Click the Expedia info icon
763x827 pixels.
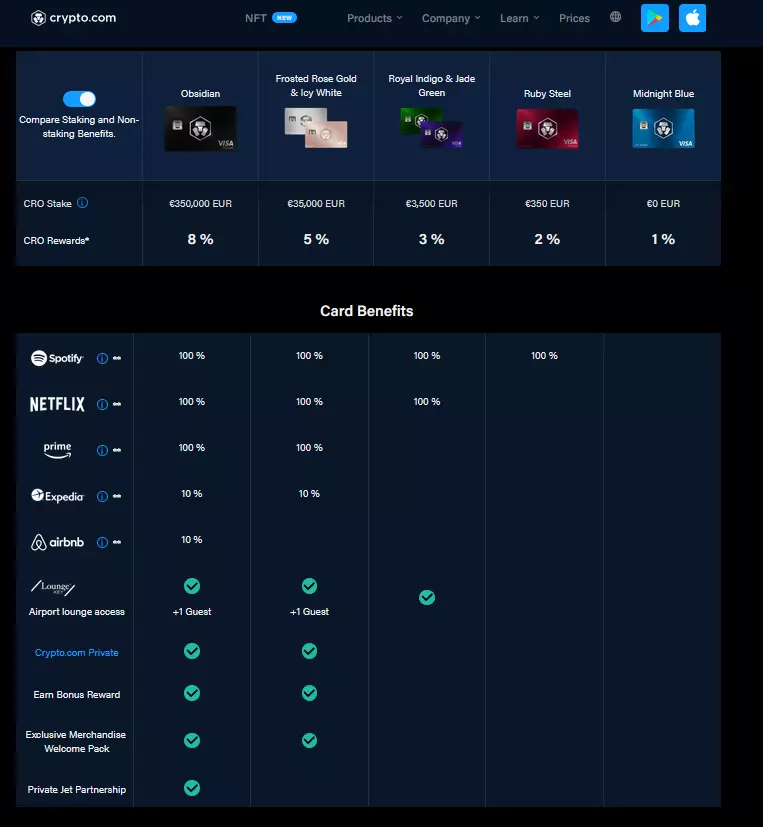click(102, 496)
